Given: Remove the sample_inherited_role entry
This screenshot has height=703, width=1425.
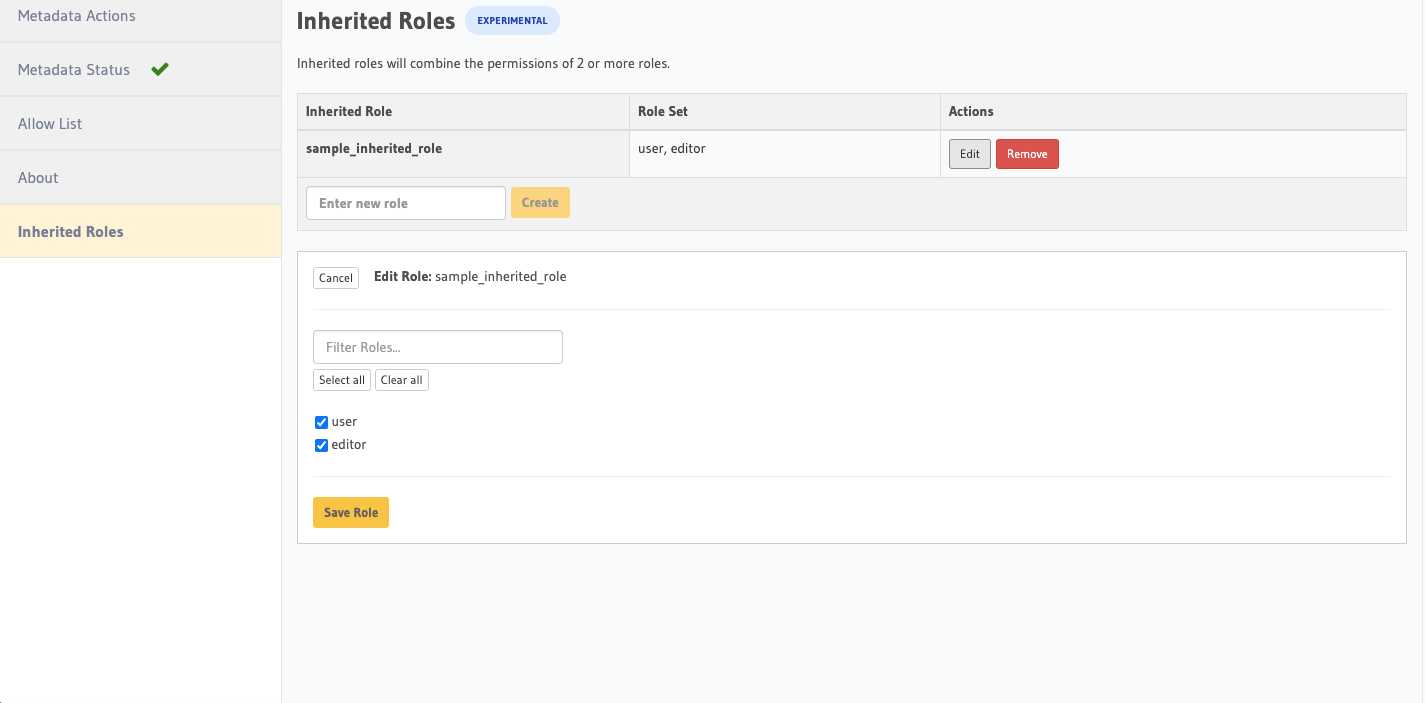Looking at the screenshot, I should (1027, 154).
